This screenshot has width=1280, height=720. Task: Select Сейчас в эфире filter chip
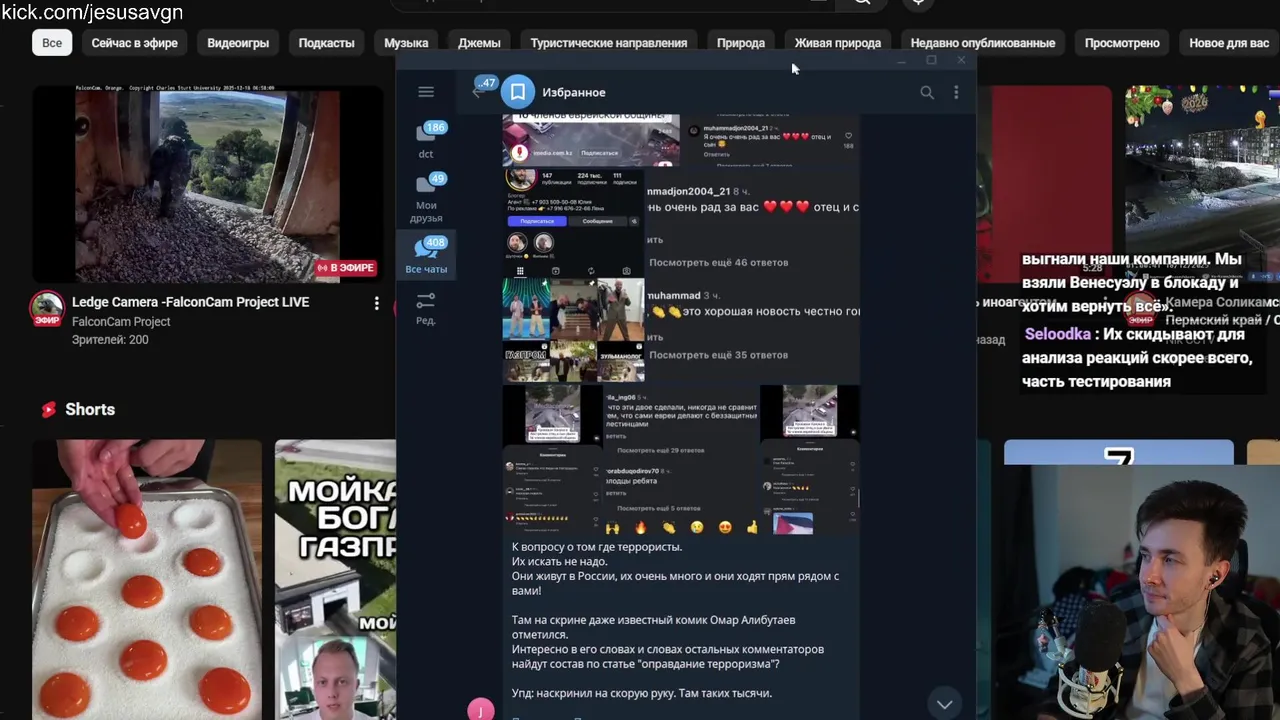point(135,43)
